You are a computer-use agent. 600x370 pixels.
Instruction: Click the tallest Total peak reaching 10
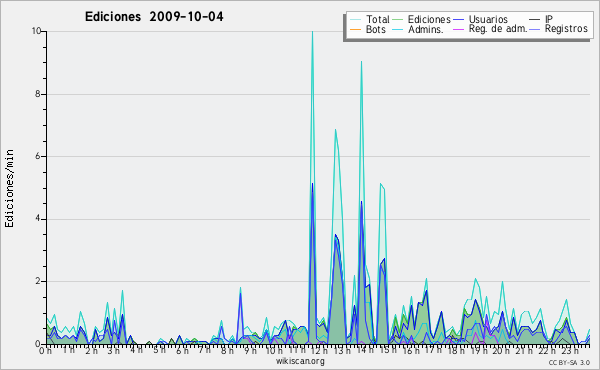[313, 32]
